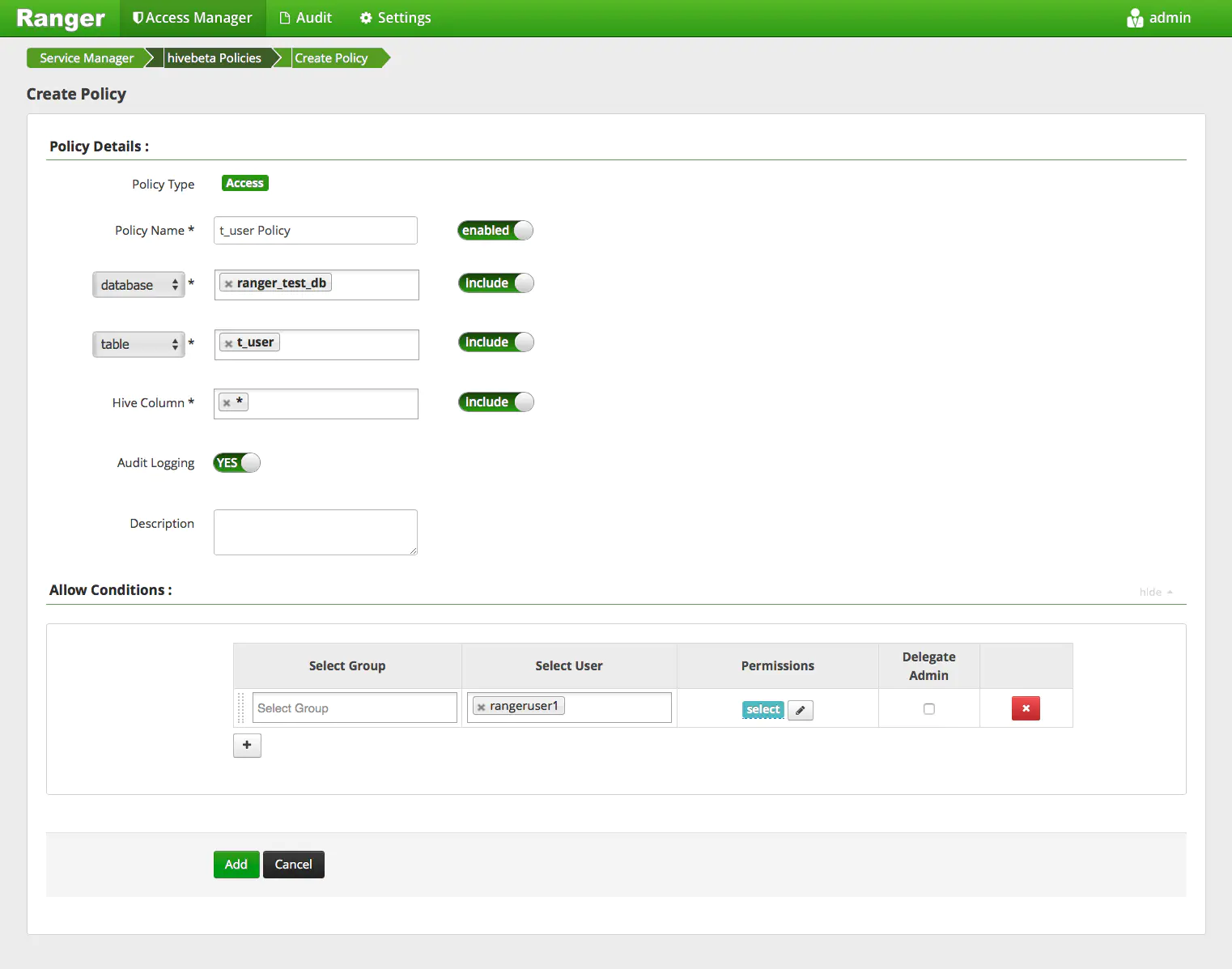Remove the asterisk Hive Column tag

click(x=227, y=403)
